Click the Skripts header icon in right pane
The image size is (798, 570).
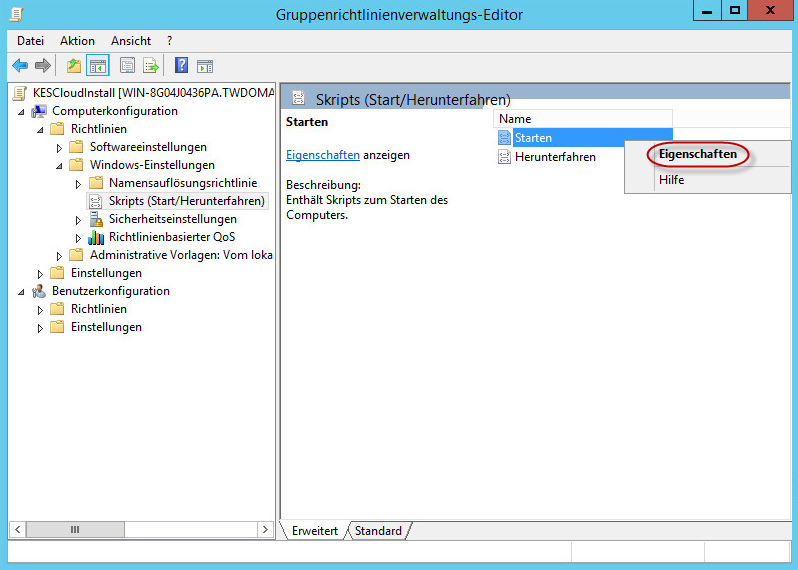(299, 98)
